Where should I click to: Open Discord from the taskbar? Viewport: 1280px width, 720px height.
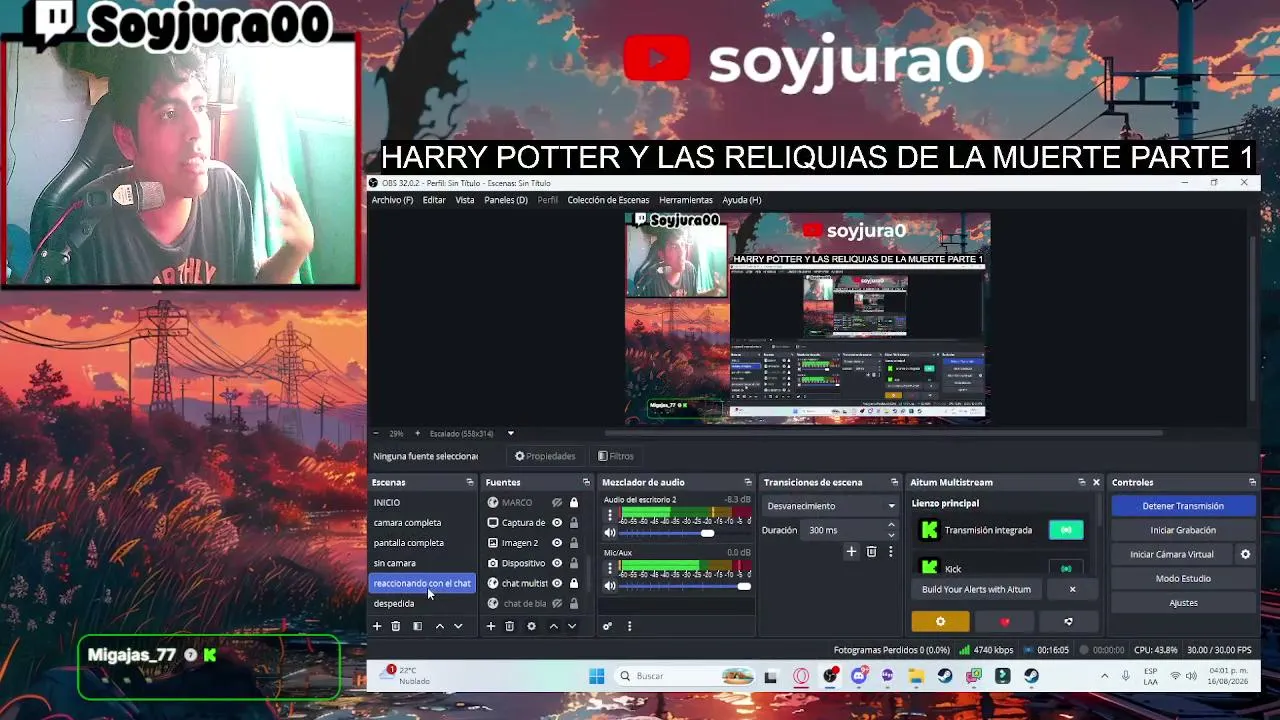click(x=858, y=676)
